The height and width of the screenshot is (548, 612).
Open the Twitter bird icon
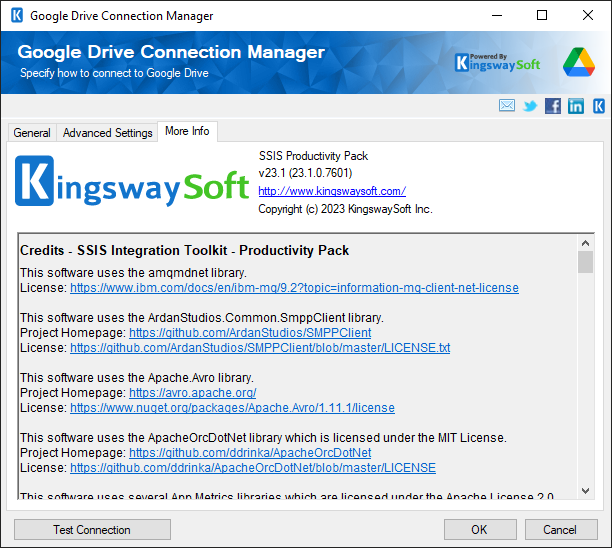coord(530,106)
